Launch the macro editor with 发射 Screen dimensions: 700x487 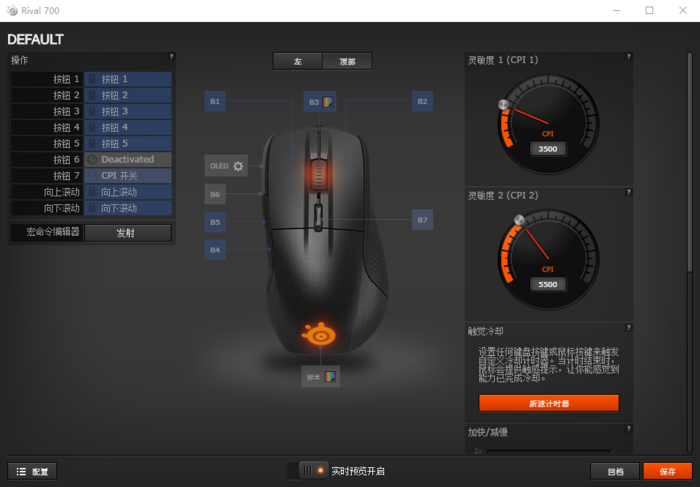coord(128,233)
